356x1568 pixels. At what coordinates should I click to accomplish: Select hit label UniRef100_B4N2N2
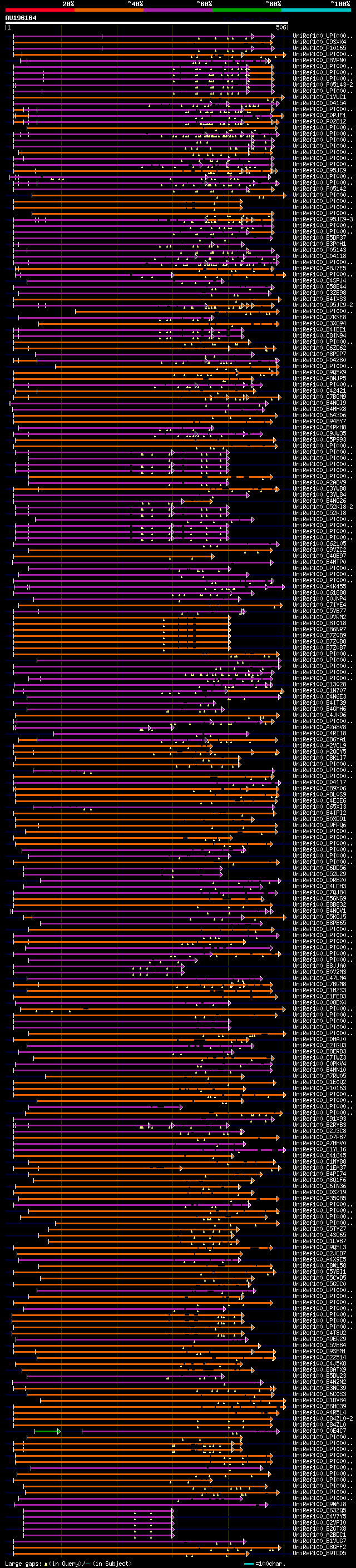319,1382
